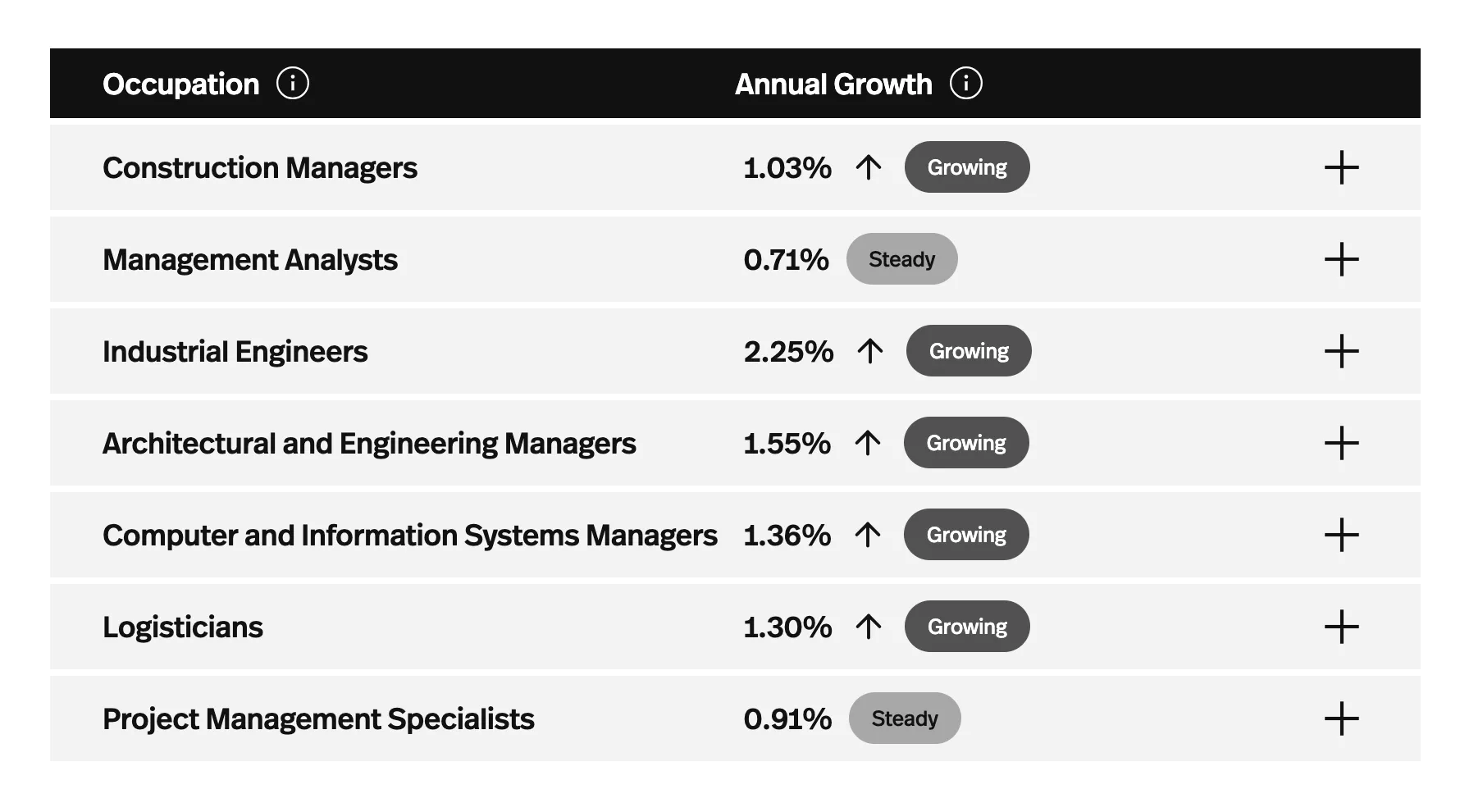Click the info icon beside Occupation
The image size is (1460, 812).
(293, 84)
